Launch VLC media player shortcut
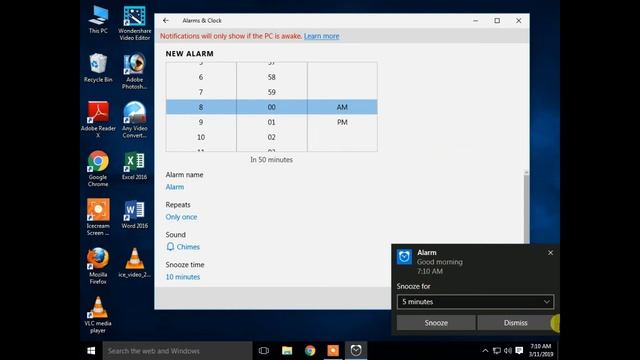The height and width of the screenshot is (360, 640). (98, 315)
